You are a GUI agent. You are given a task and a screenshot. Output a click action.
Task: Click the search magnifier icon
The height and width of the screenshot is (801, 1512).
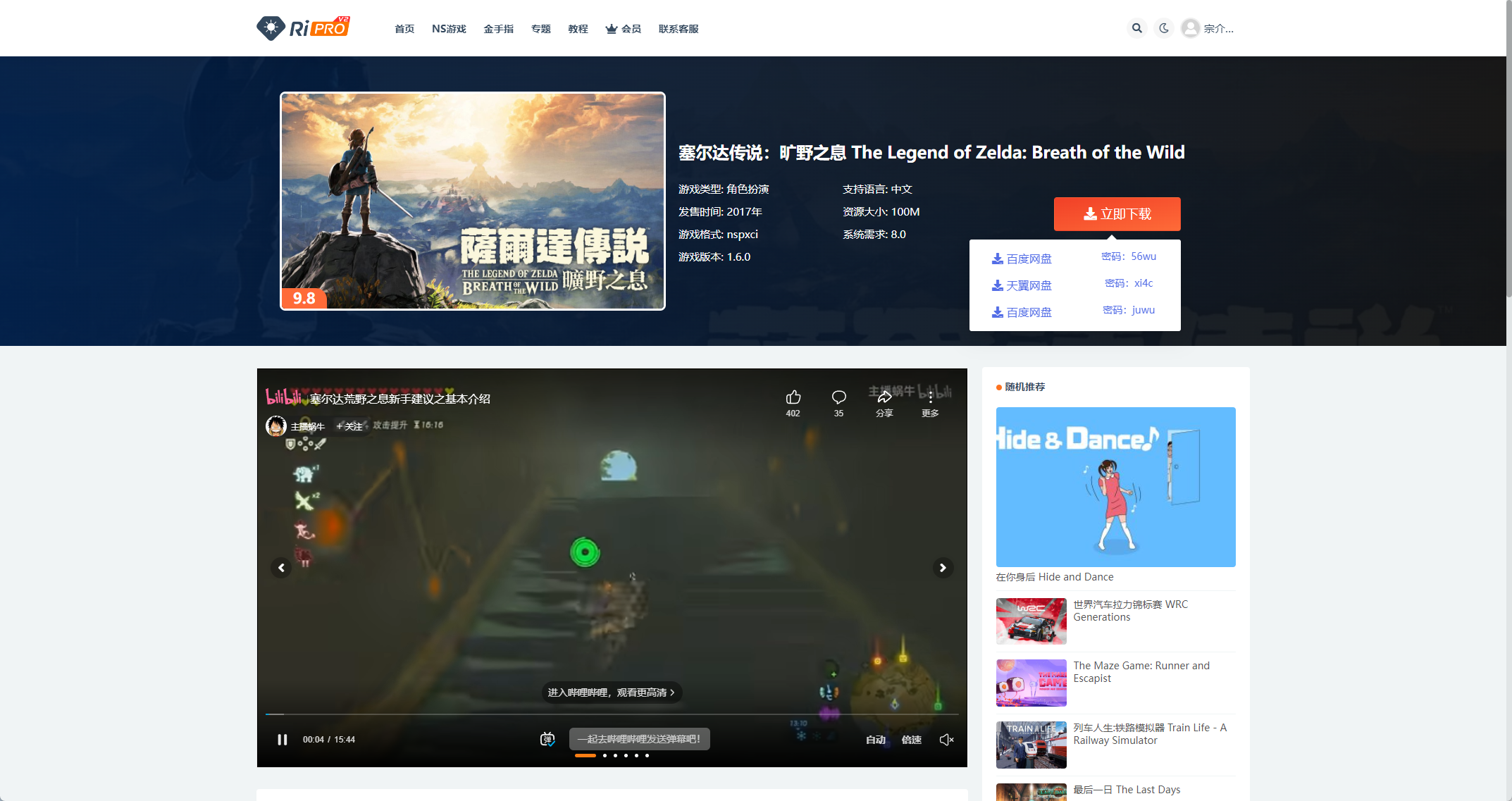pyautogui.click(x=1136, y=28)
